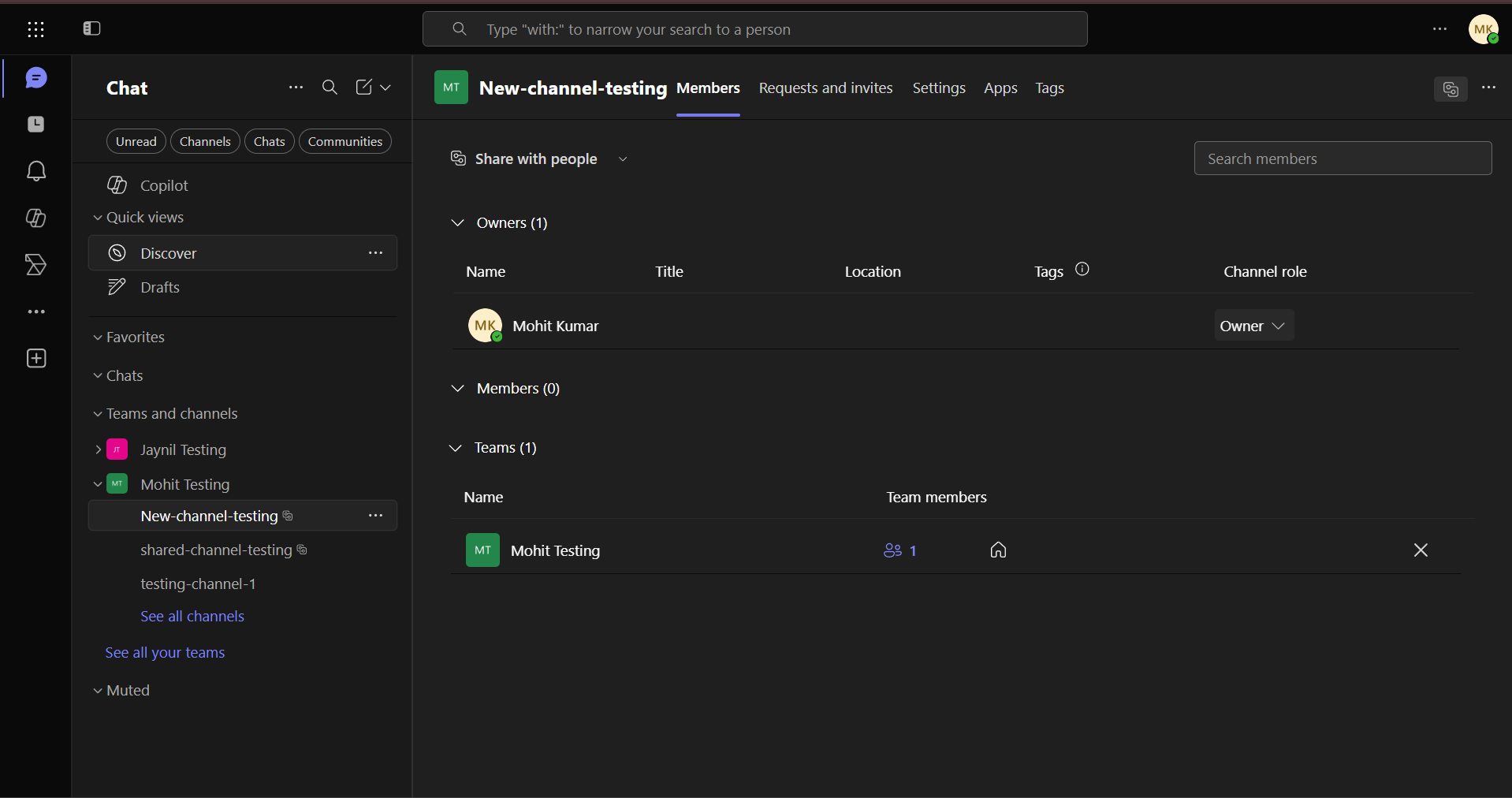This screenshot has width=1512, height=798.
Task: Open the Chat icon in left rail
Action: click(x=36, y=78)
